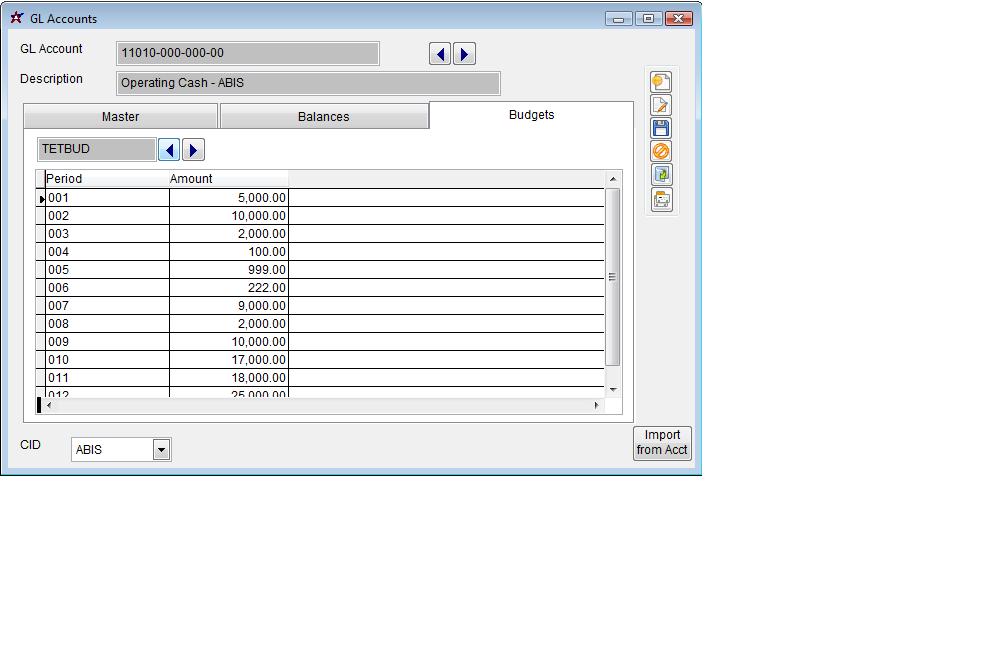
Task: Click the vertical scrollbar down arrow
Action: [x=613, y=389]
